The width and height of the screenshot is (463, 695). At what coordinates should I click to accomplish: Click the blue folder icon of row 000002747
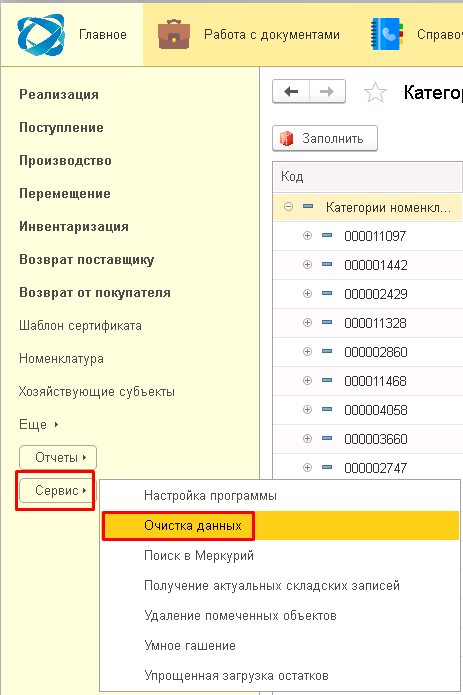(x=327, y=467)
